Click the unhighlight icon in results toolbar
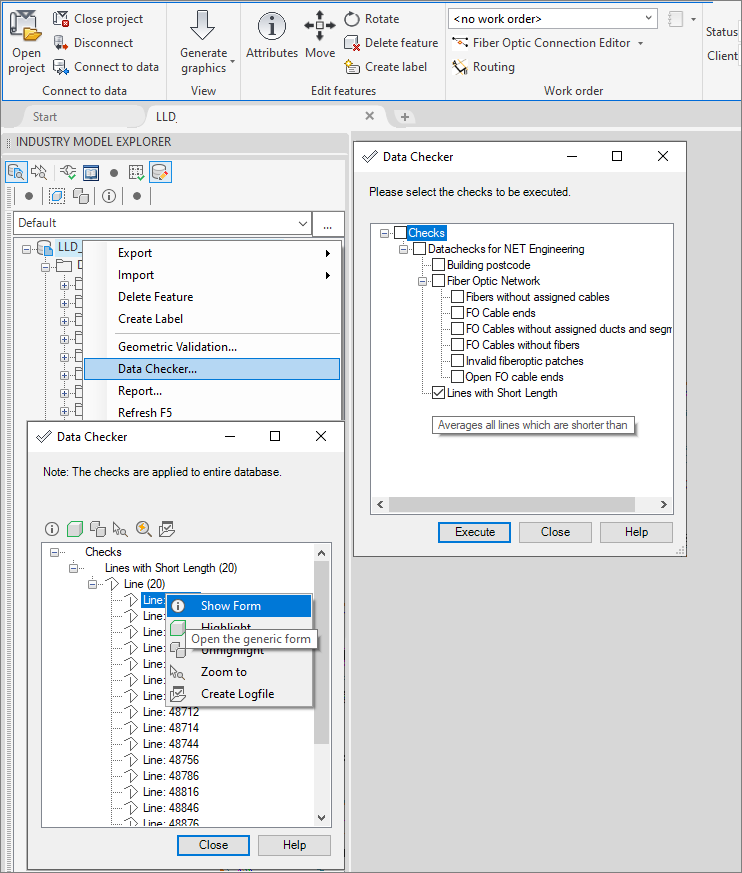The image size is (742, 873). tap(98, 529)
